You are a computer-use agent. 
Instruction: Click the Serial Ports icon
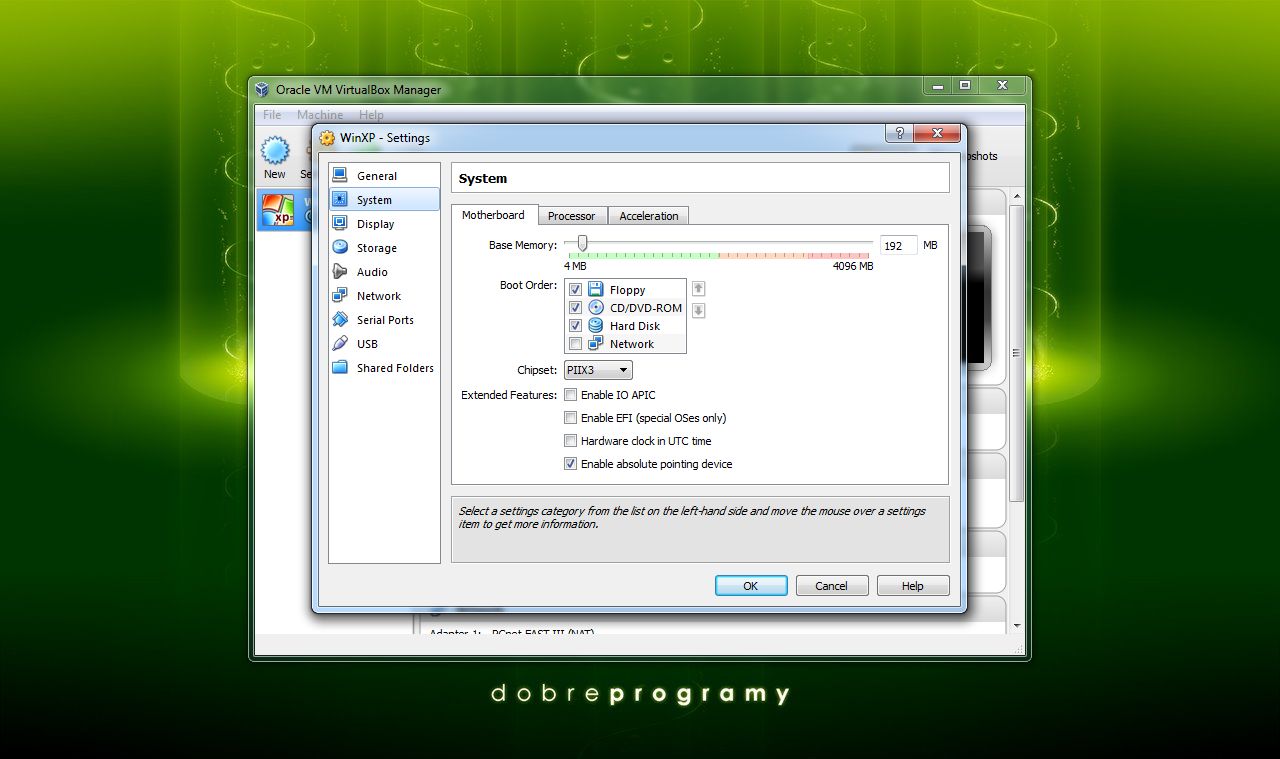pos(340,319)
